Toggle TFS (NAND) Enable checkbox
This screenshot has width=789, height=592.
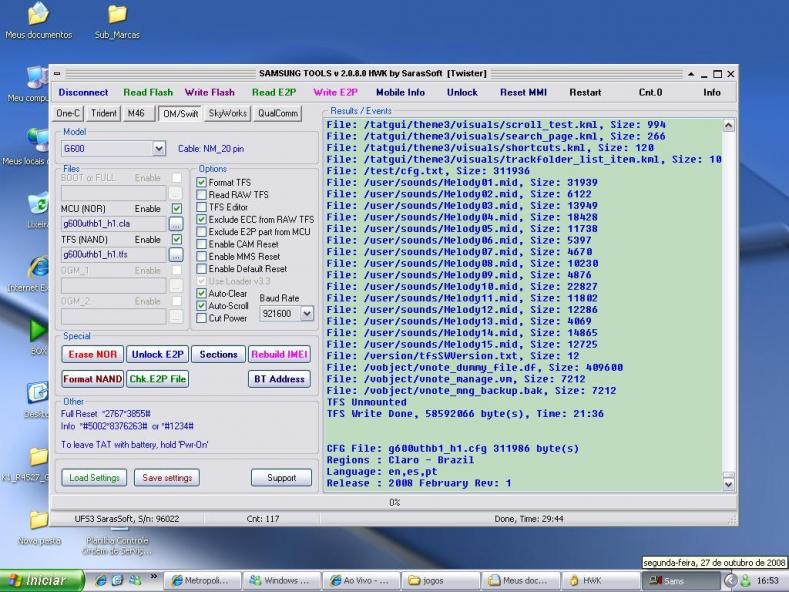(x=177, y=239)
